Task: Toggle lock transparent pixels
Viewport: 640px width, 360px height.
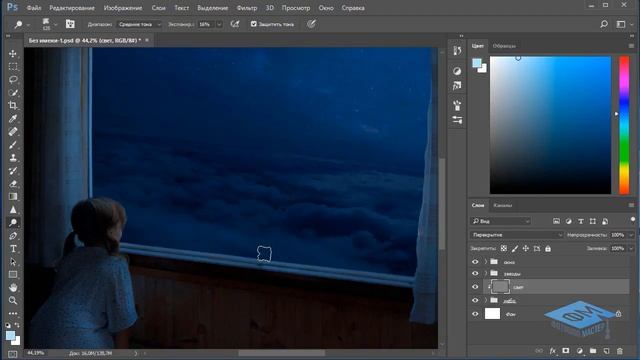Action: click(x=504, y=248)
